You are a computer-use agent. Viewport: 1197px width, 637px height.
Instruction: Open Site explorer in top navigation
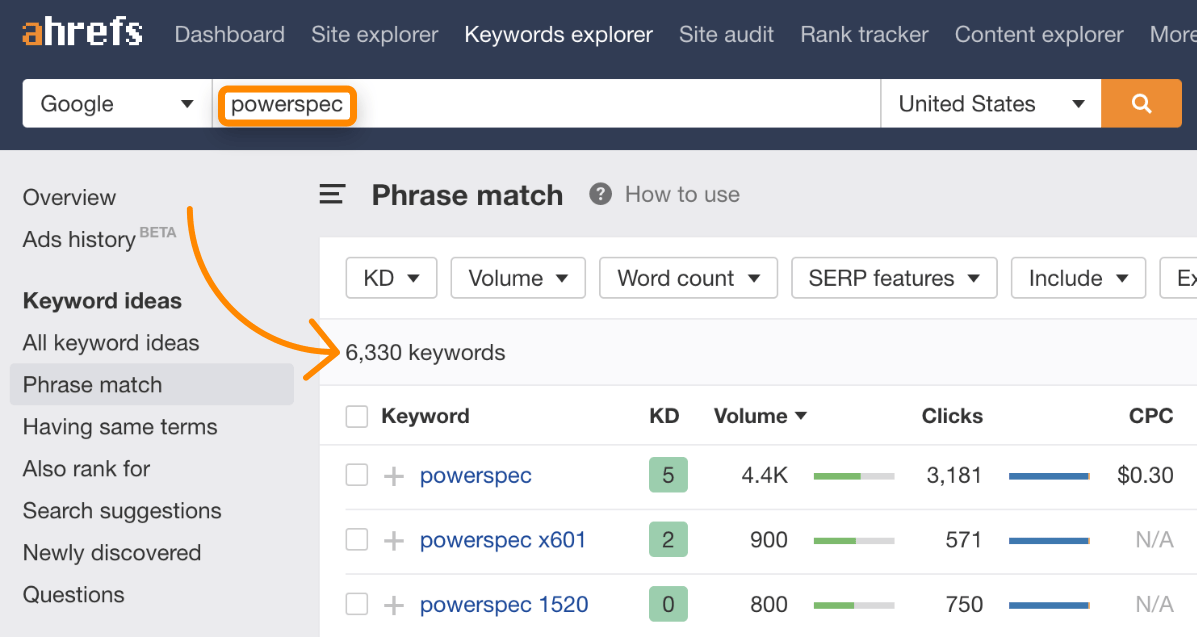coord(375,34)
